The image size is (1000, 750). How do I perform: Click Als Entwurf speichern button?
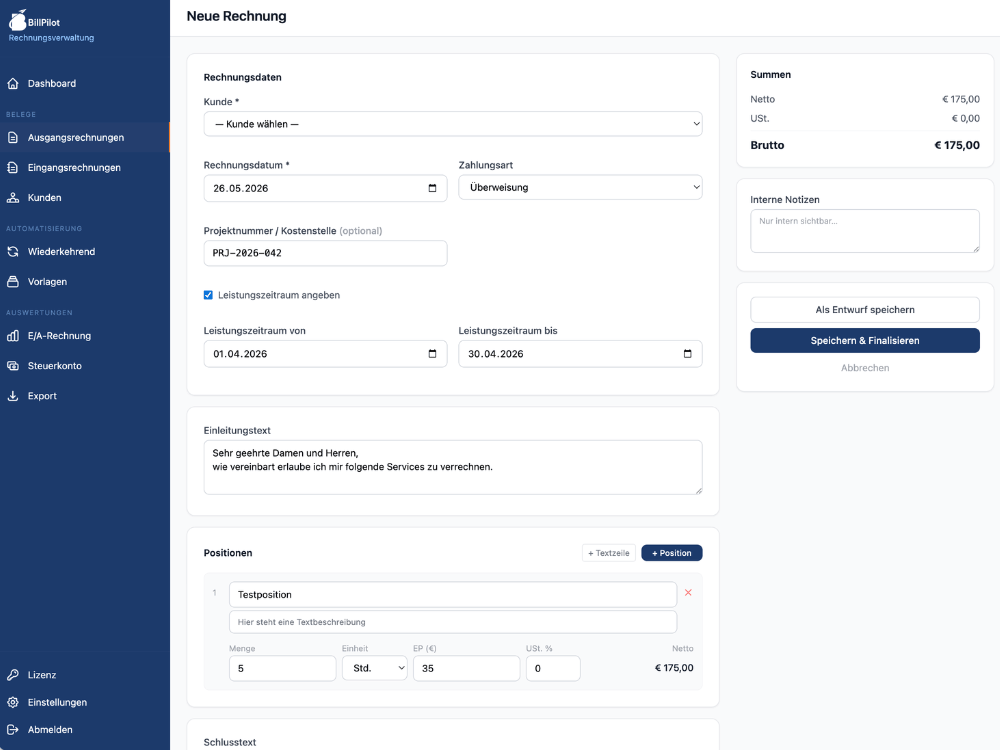coord(865,310)
